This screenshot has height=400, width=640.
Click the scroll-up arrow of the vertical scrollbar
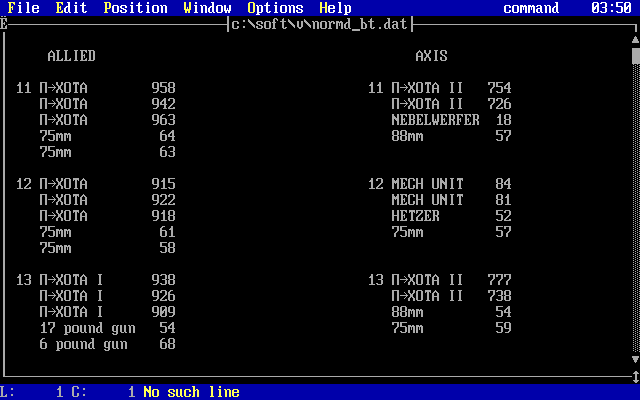coord(636,40)
